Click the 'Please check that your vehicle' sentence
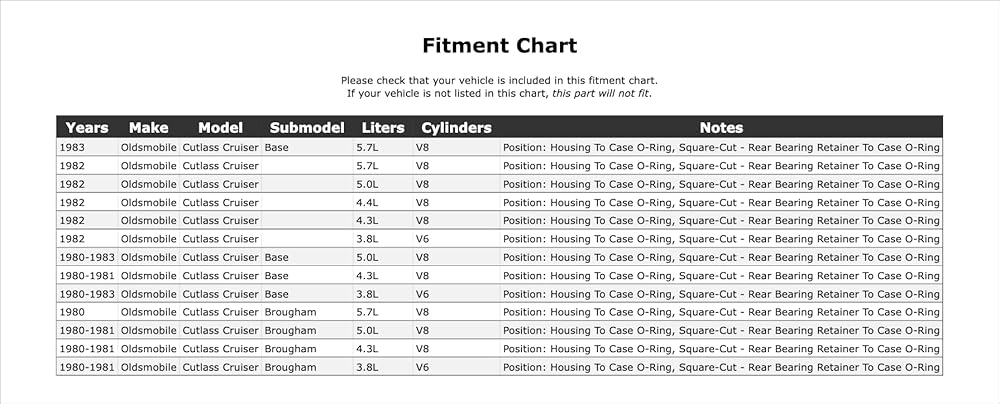 tap(499, 80)
